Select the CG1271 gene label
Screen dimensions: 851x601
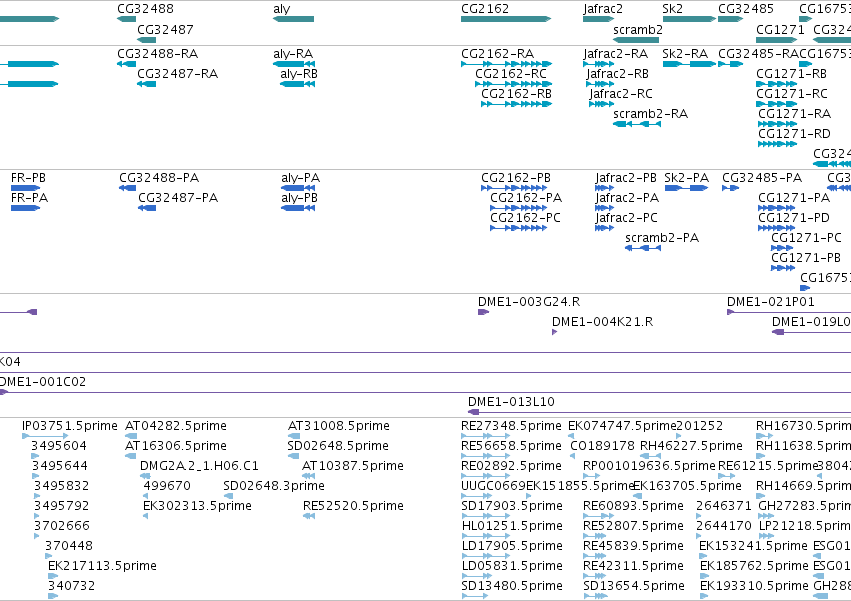tap(780, 29)
